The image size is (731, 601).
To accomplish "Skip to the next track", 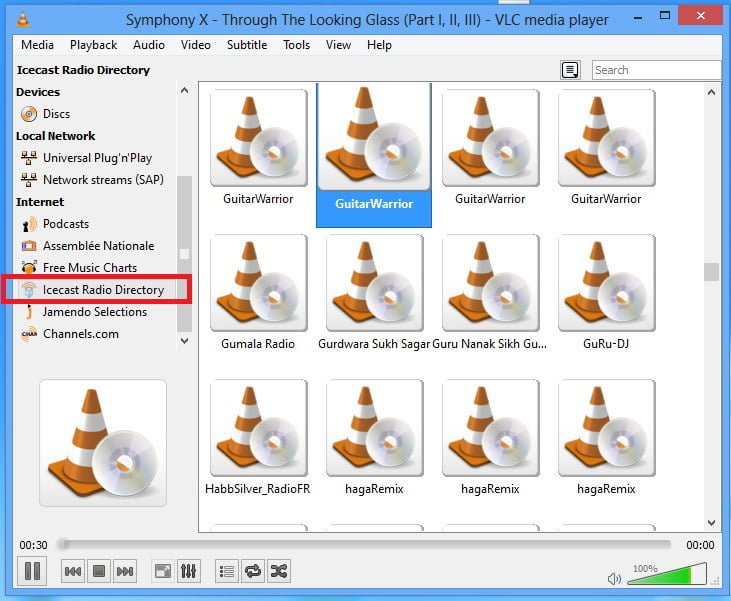I will point(125,571).
